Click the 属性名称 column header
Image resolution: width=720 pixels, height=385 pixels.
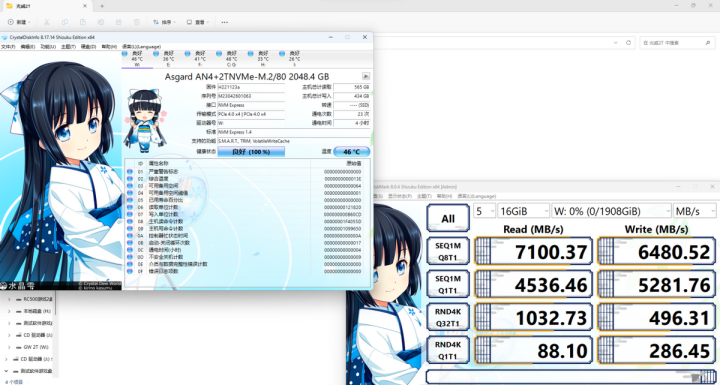click(x=159, y=164)
